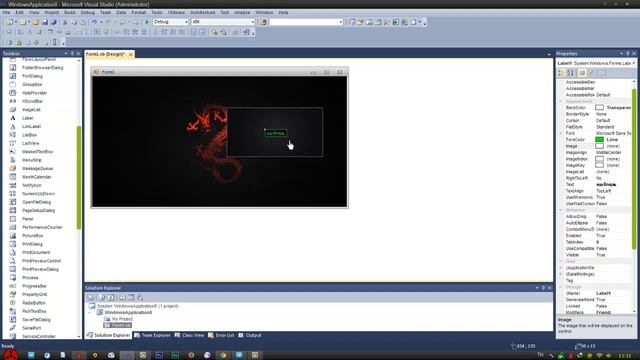This screenshot has height=360, width=640.
Task: Click the Windows Start orb
Action: pos(11,355)
